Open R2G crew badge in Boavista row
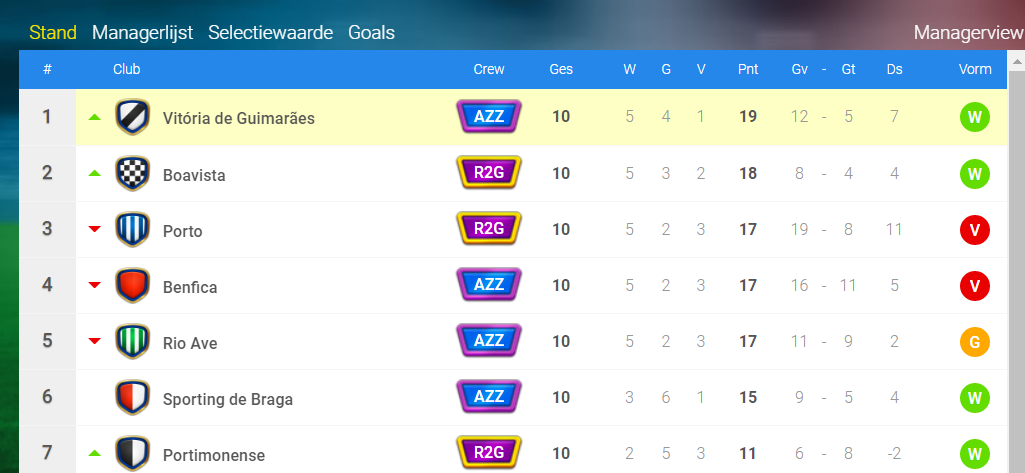1025x473 pixels. tap(488, 173)
